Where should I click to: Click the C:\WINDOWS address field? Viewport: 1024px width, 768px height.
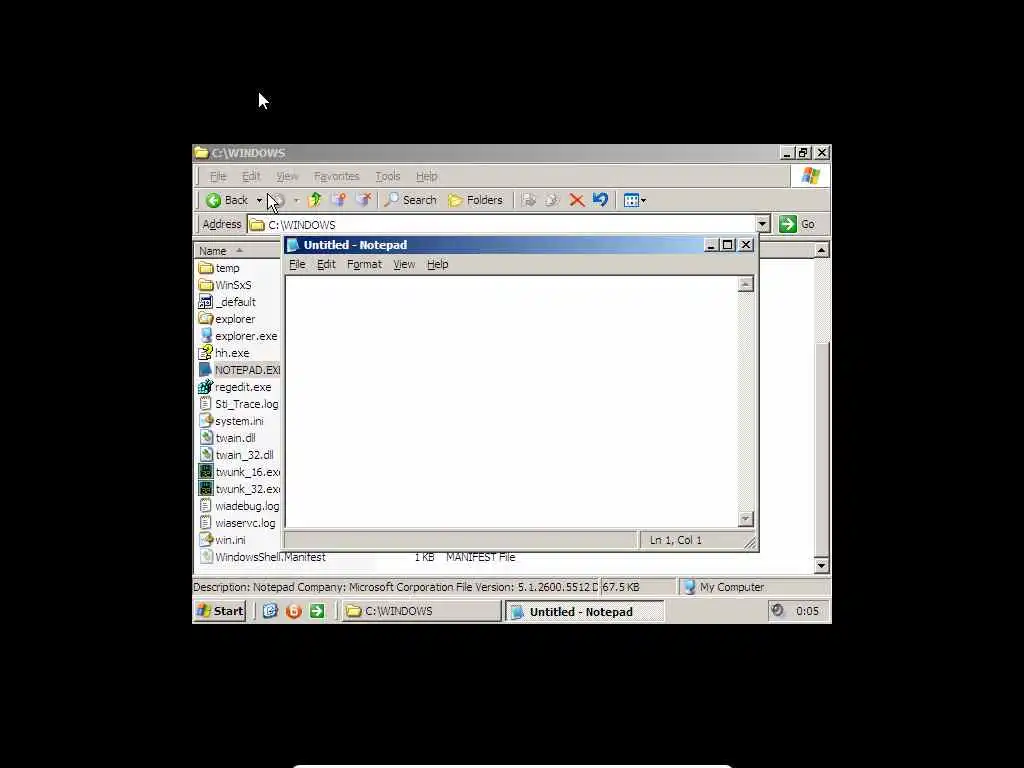click(501, 224)
